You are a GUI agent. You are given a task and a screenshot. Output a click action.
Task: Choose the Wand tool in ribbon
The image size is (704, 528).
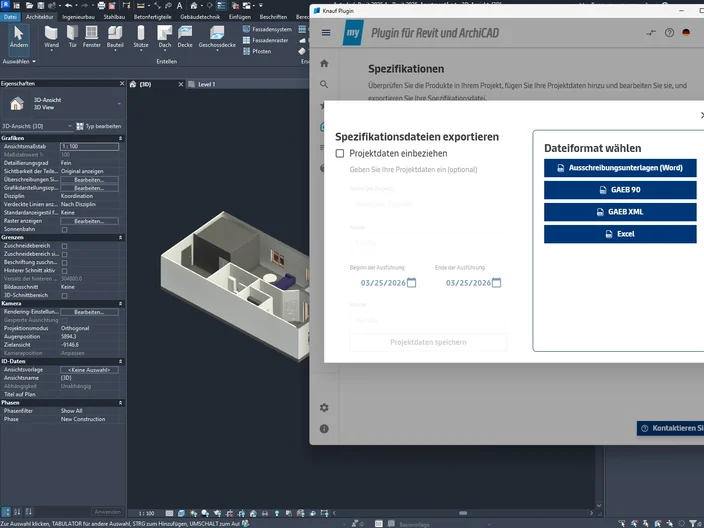click(x=51, y=36)
